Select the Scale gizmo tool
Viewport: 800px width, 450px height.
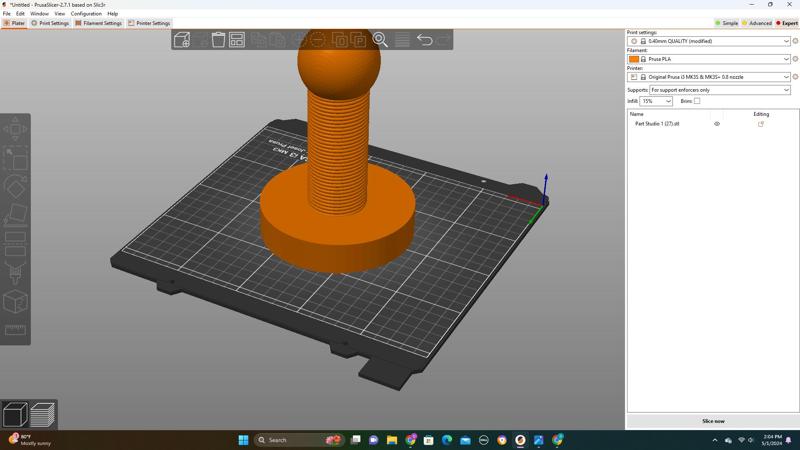(15, 158)
